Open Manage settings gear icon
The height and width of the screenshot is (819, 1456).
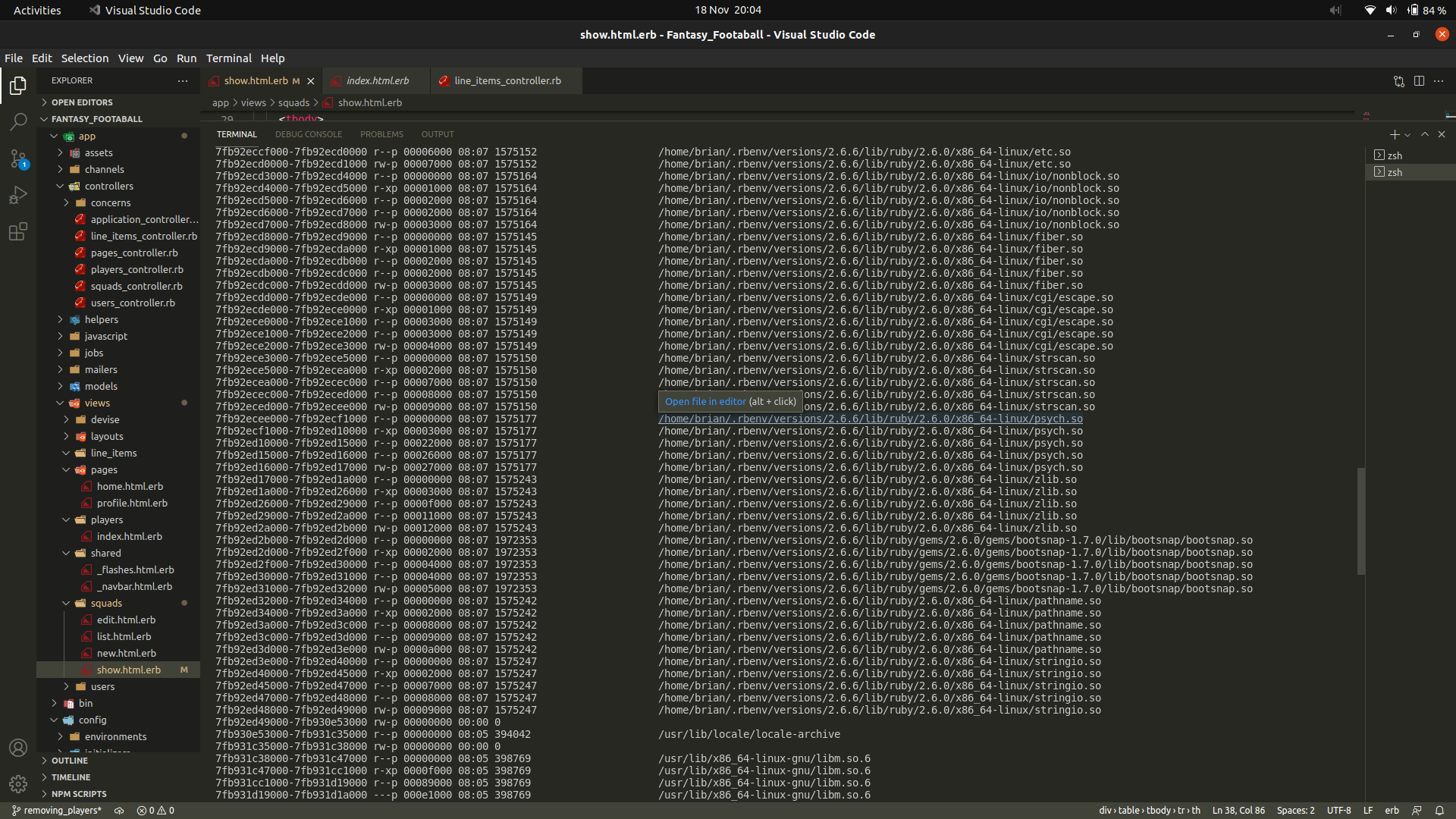(x=18, y=784)
